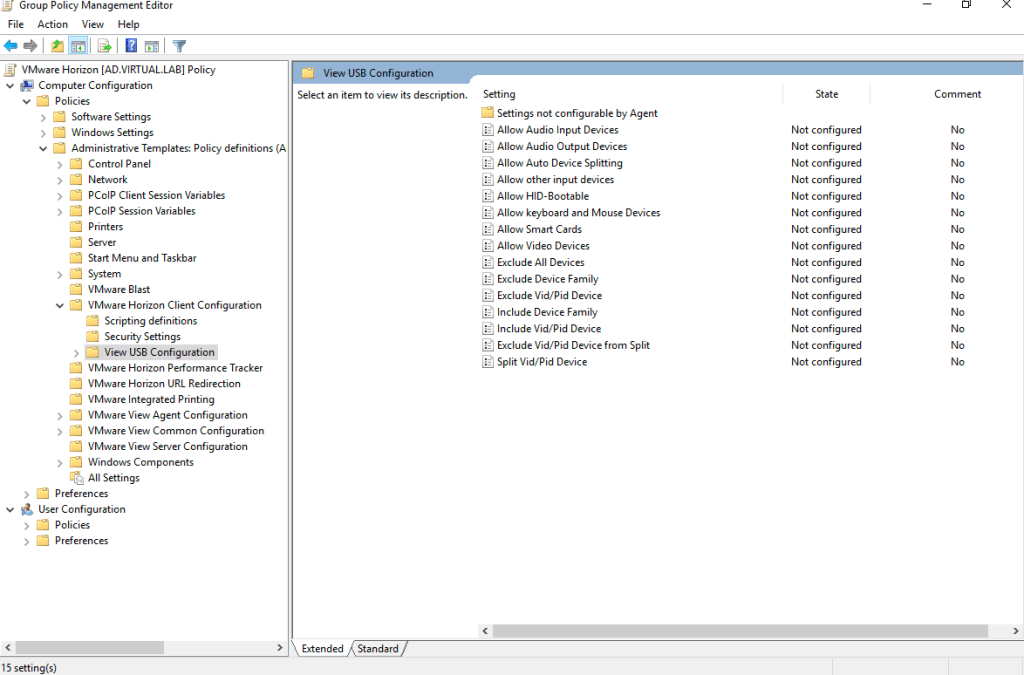The height and width of the screenshot is (675, 1024).
Task: Click the Back arrow toolbar icon
Action: pos(11,46)
